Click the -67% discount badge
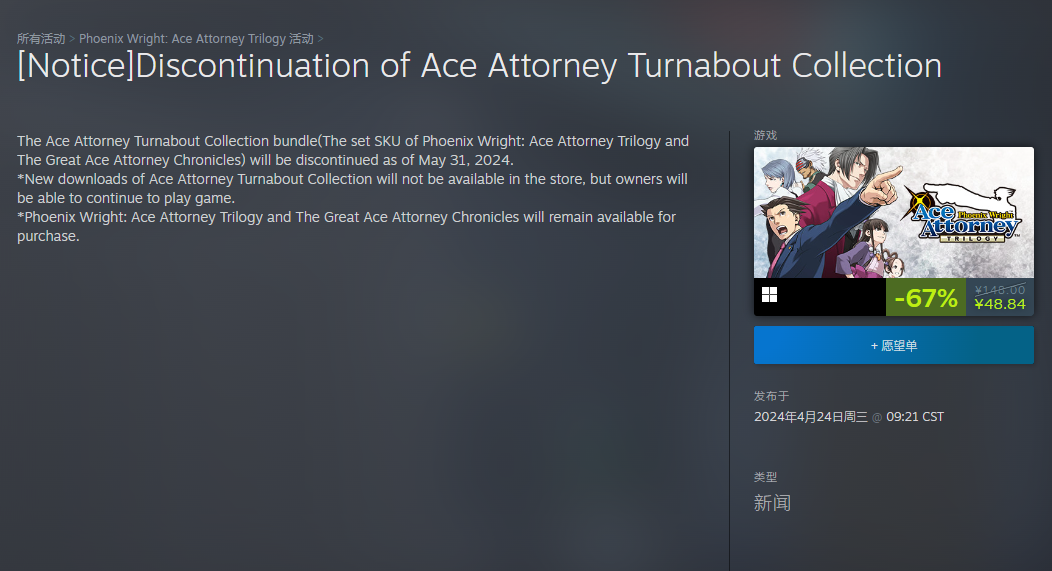The width and height of the screenshot is (1052, 571). 925,298
